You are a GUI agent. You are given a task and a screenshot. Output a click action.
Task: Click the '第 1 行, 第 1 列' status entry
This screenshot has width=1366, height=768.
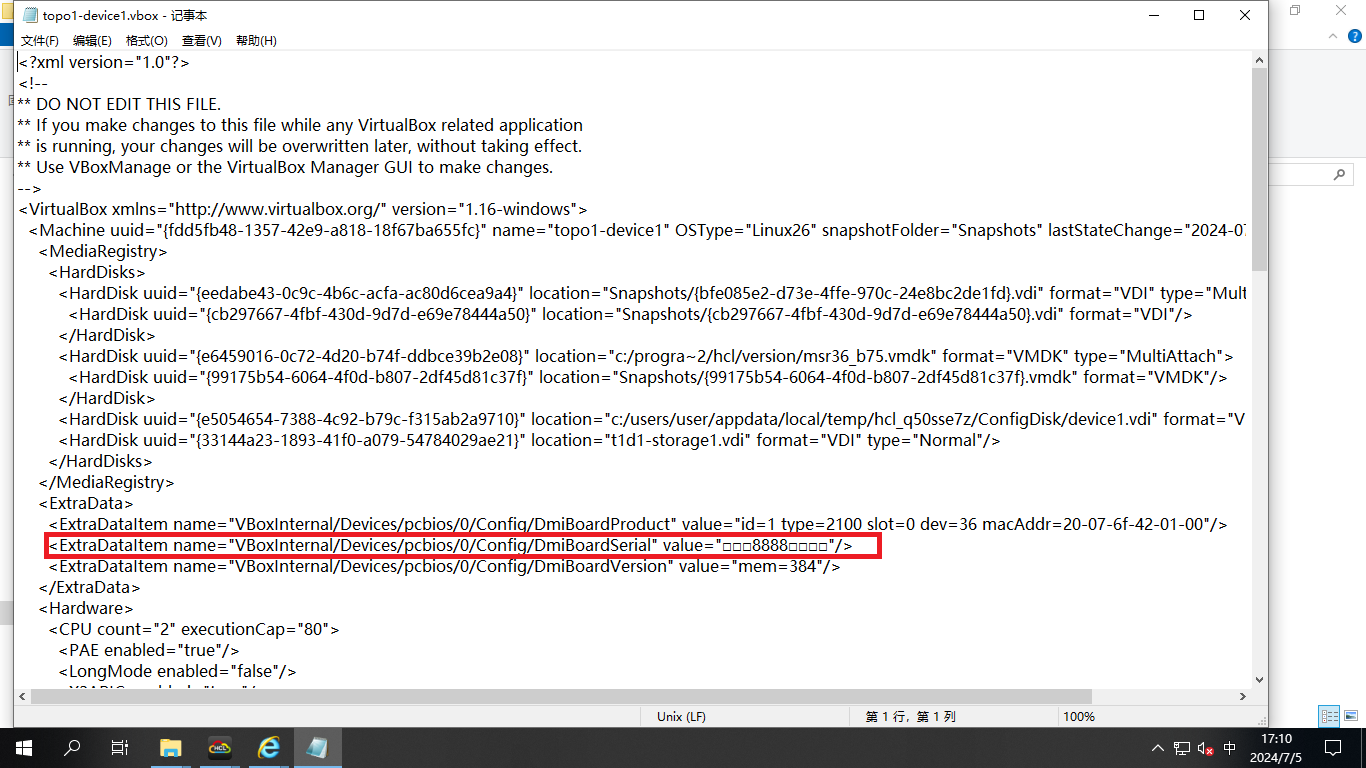click(910, 717)
